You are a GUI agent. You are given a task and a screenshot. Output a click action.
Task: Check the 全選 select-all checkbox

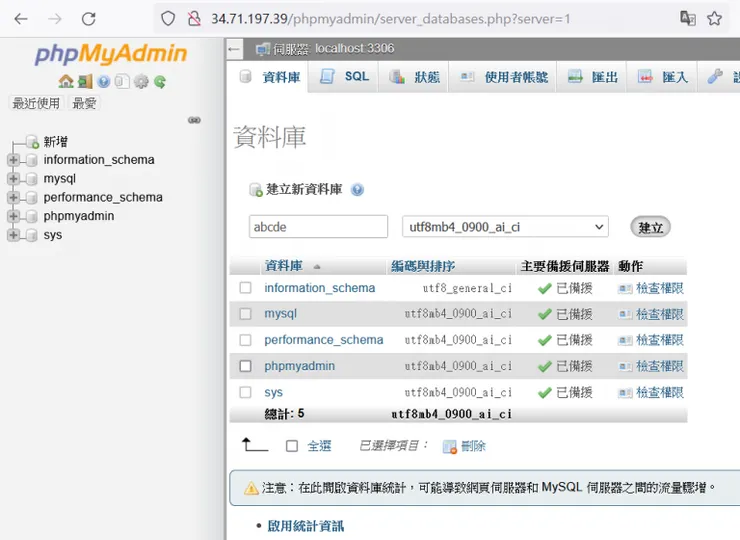point(292,446)
